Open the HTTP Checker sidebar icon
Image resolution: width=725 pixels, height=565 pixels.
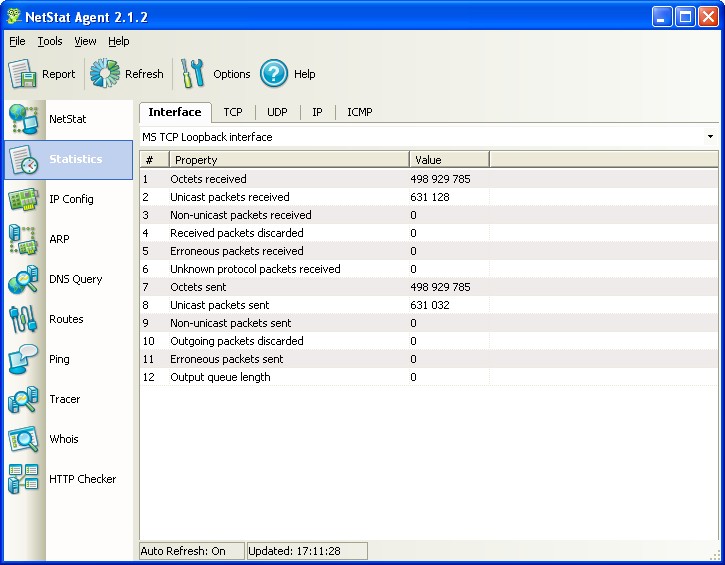pyautogui.click(x=23, y=479)
